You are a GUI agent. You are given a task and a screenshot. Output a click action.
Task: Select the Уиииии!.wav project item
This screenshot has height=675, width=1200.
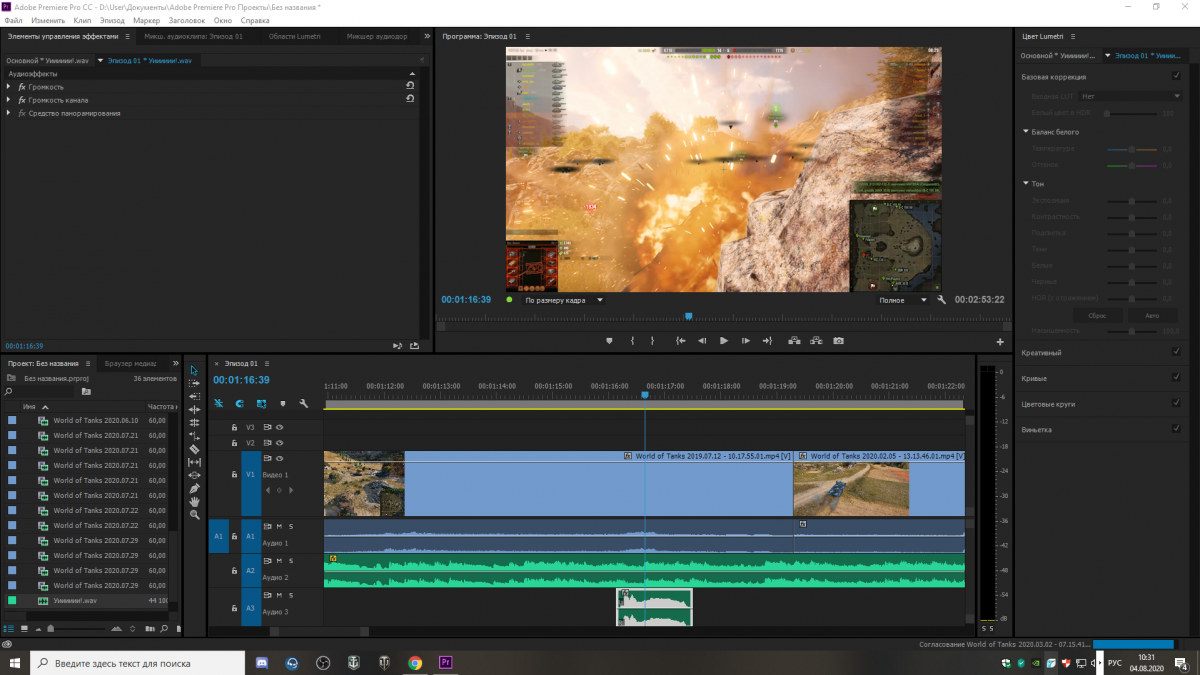75,601
